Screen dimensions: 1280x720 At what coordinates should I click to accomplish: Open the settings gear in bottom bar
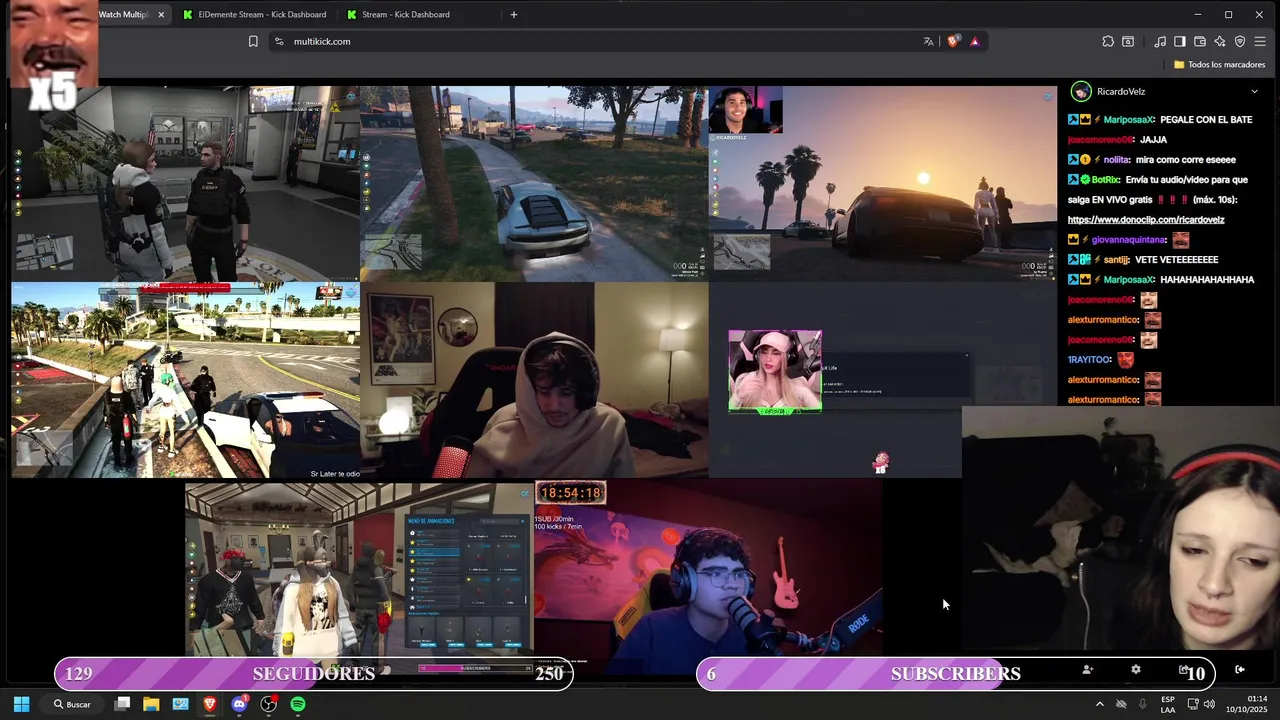pyautogui.click(x=1135, y=669)
